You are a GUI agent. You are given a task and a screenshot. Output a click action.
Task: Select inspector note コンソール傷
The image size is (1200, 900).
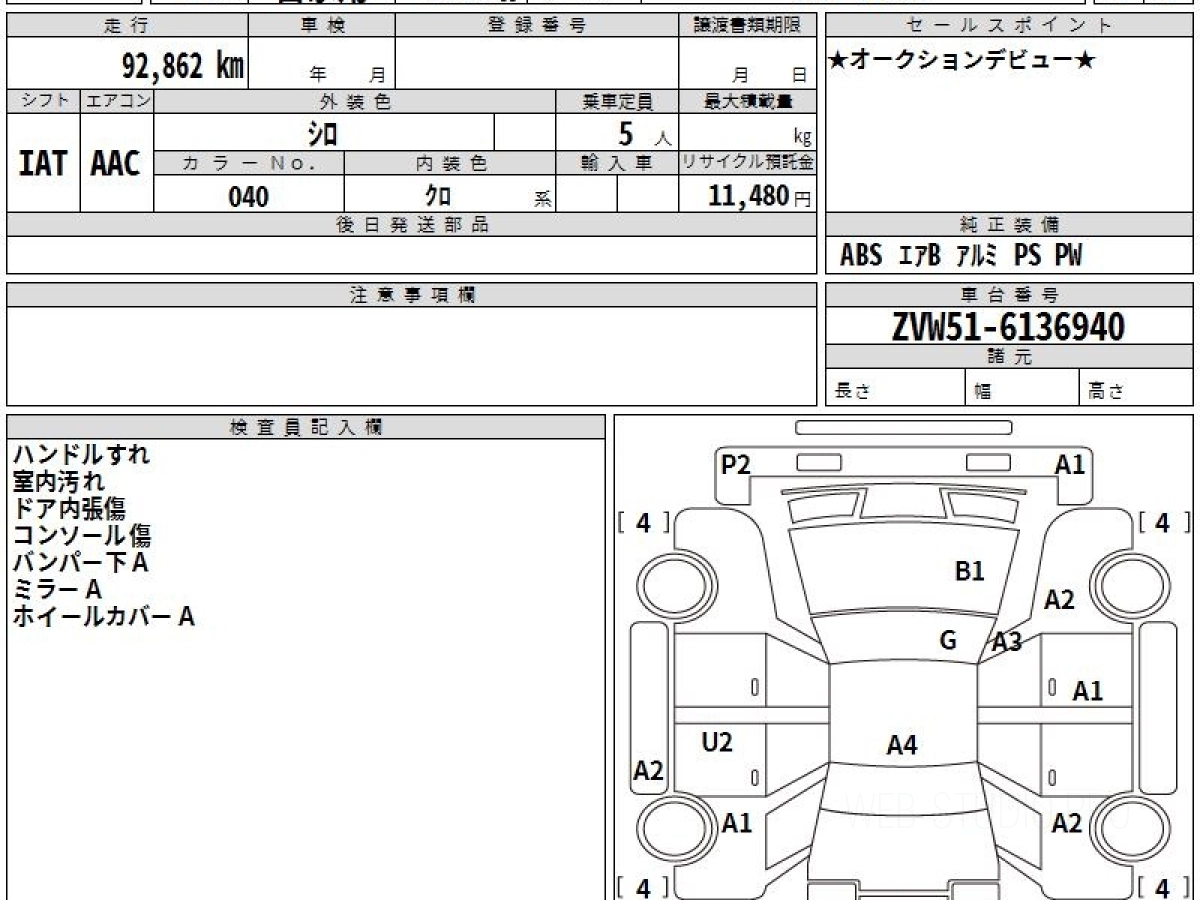click(x=82, y=535)
